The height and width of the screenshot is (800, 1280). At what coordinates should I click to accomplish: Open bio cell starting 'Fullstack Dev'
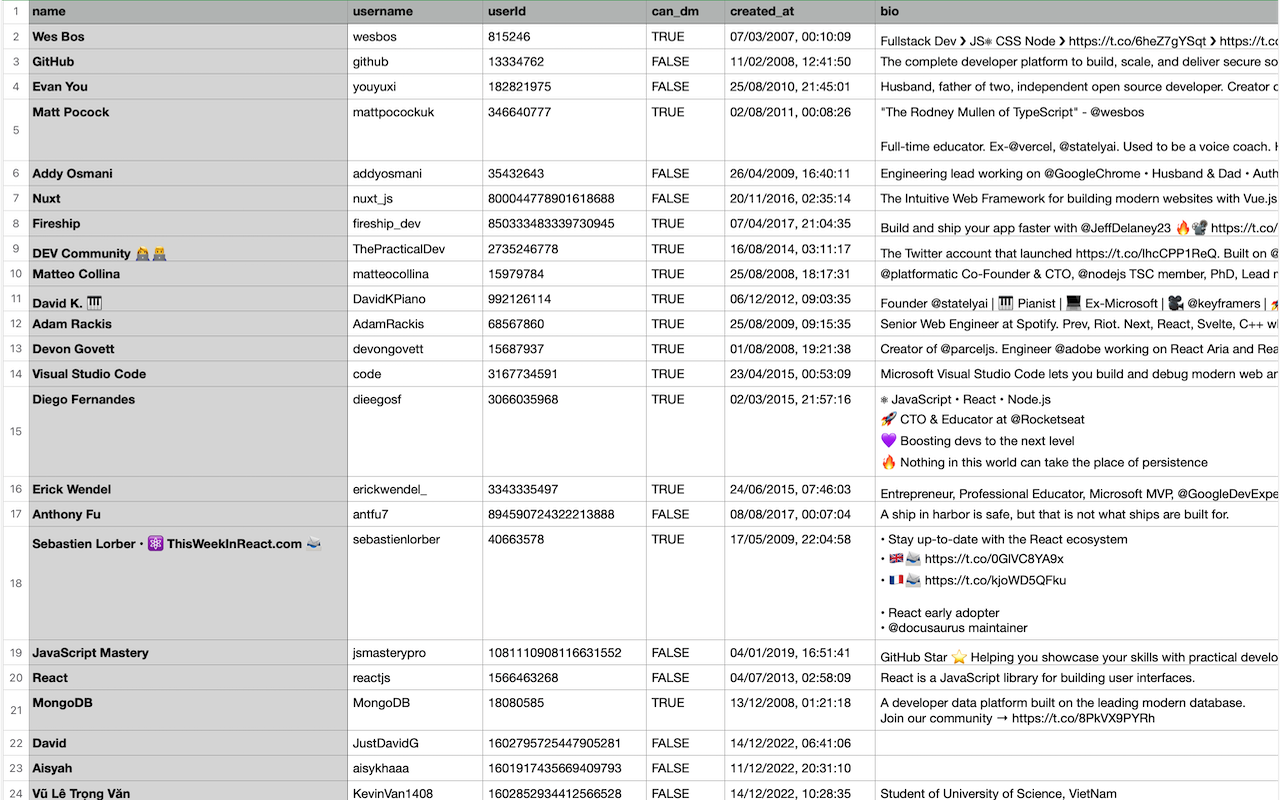[x=1077, y=37]
